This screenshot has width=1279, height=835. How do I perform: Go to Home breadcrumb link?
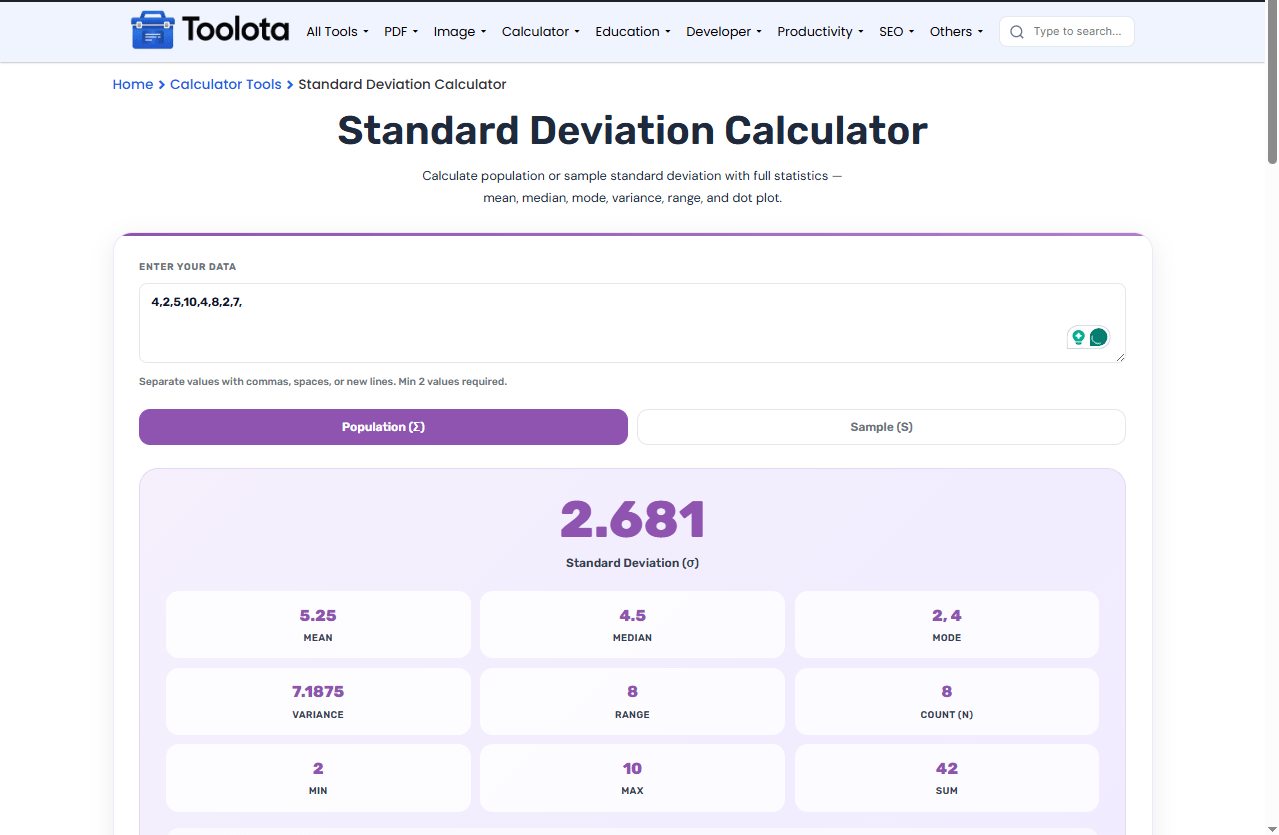tap(133, 85)
